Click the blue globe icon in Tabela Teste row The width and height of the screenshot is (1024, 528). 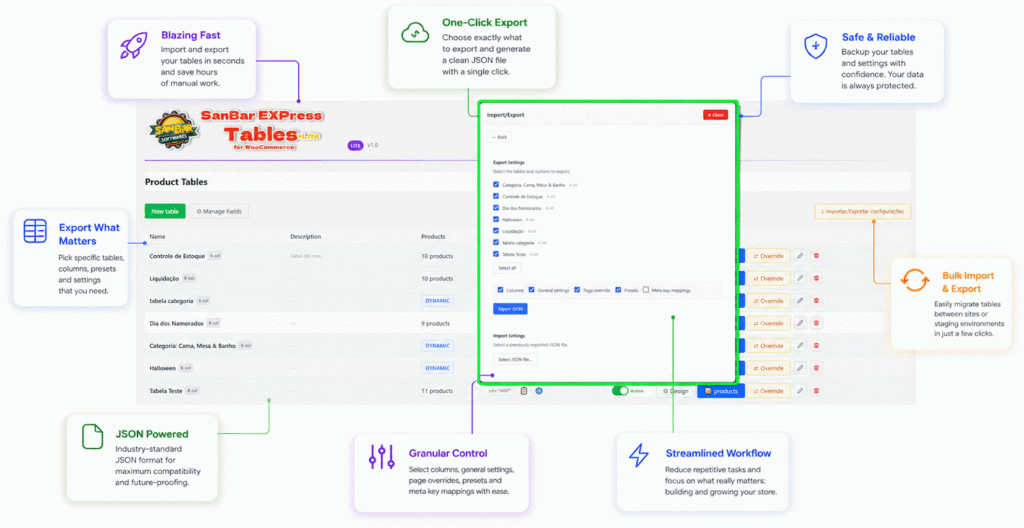tap(539, 391)
